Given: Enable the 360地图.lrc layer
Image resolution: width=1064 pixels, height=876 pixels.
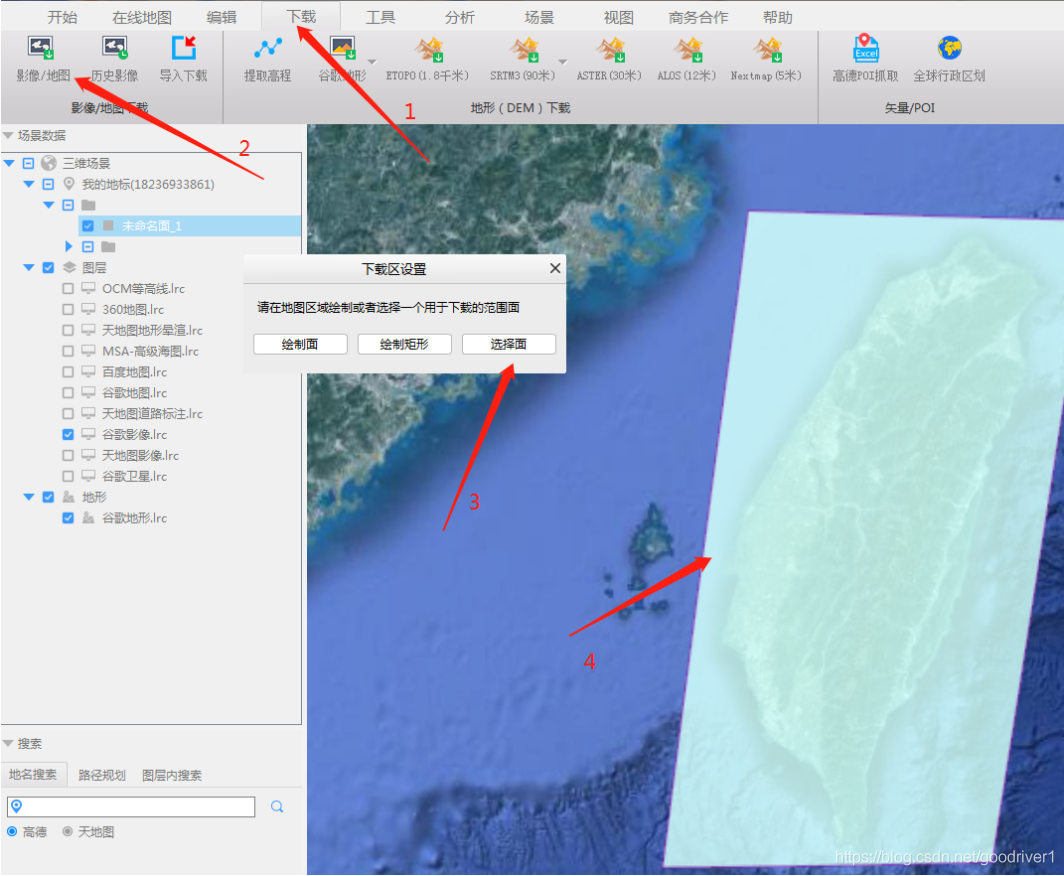Looking at the screenshot, I should pyautogui.click(x=68, y=309).
